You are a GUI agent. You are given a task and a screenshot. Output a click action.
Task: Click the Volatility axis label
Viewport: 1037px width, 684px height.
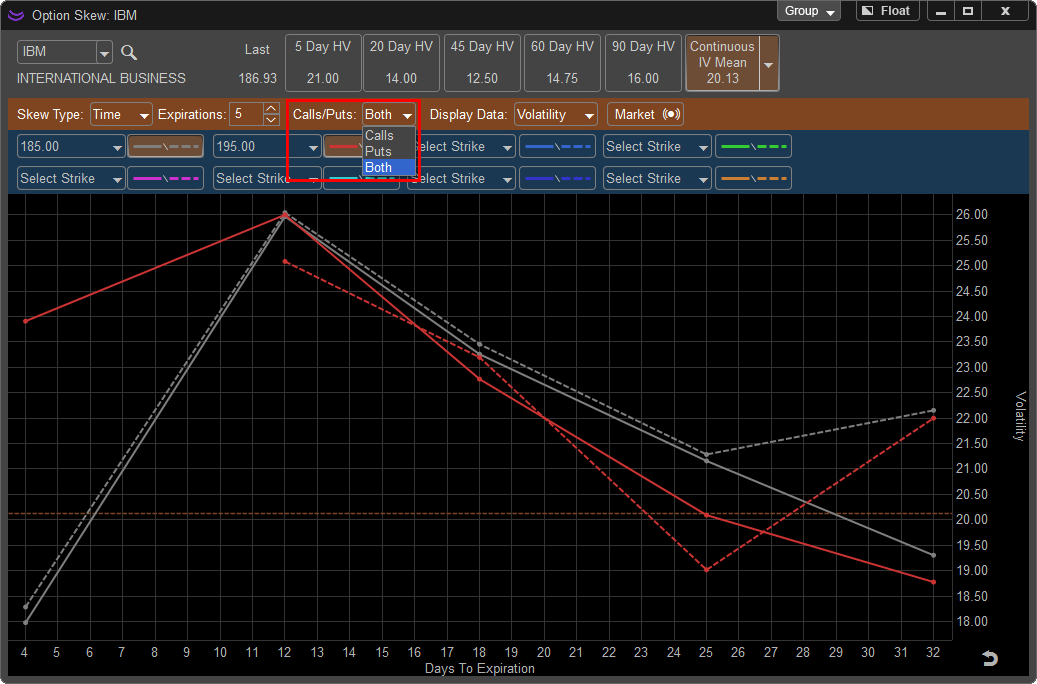(x=1020, y=416)
